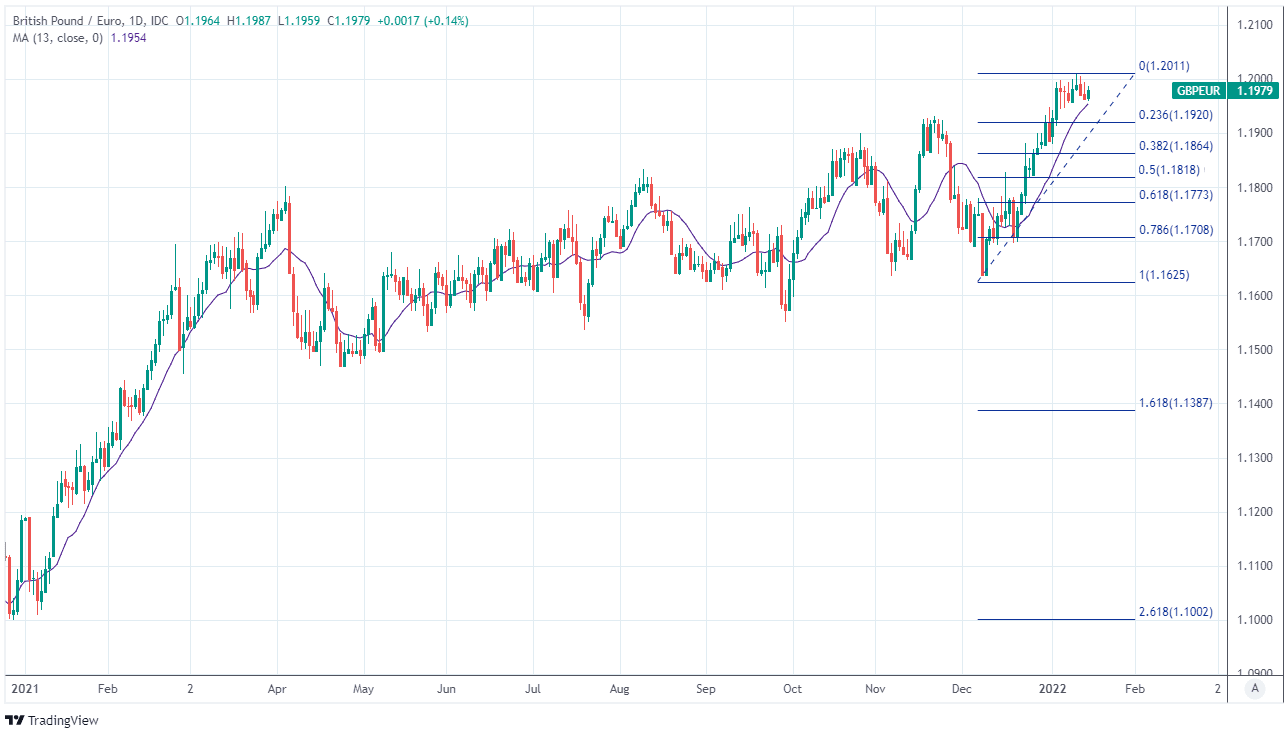Click the 1.1979 current price tag
This screenshot has width=1284, height=736.
click(1254, 91)
